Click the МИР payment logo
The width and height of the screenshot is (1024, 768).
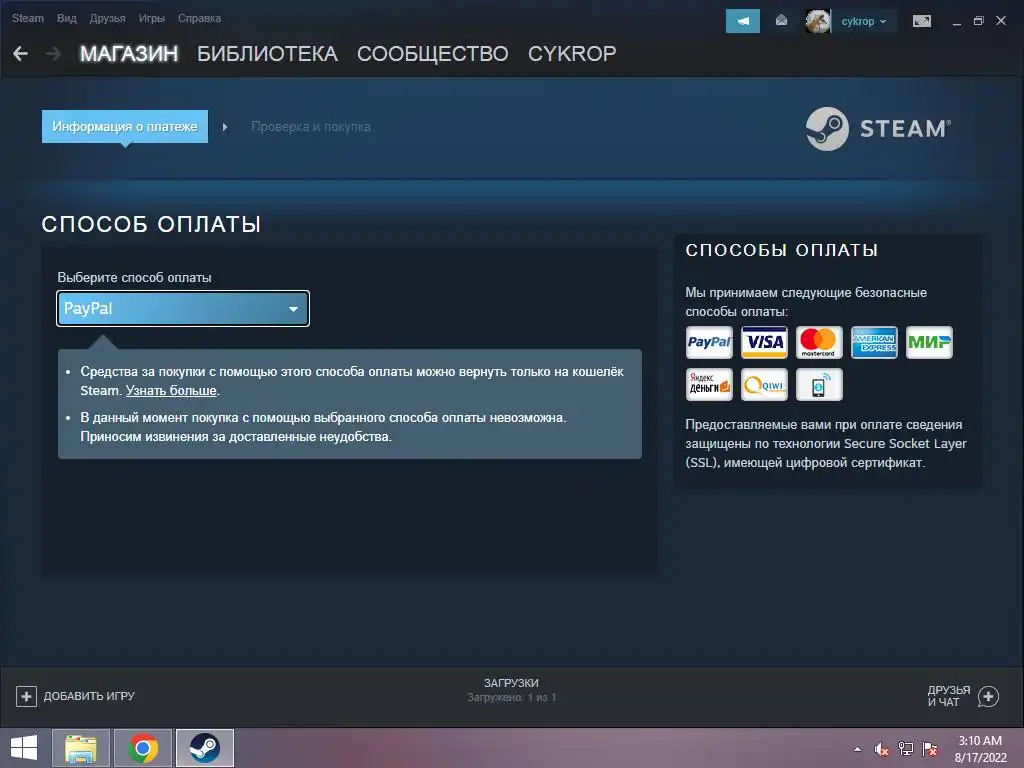point(929,342)
